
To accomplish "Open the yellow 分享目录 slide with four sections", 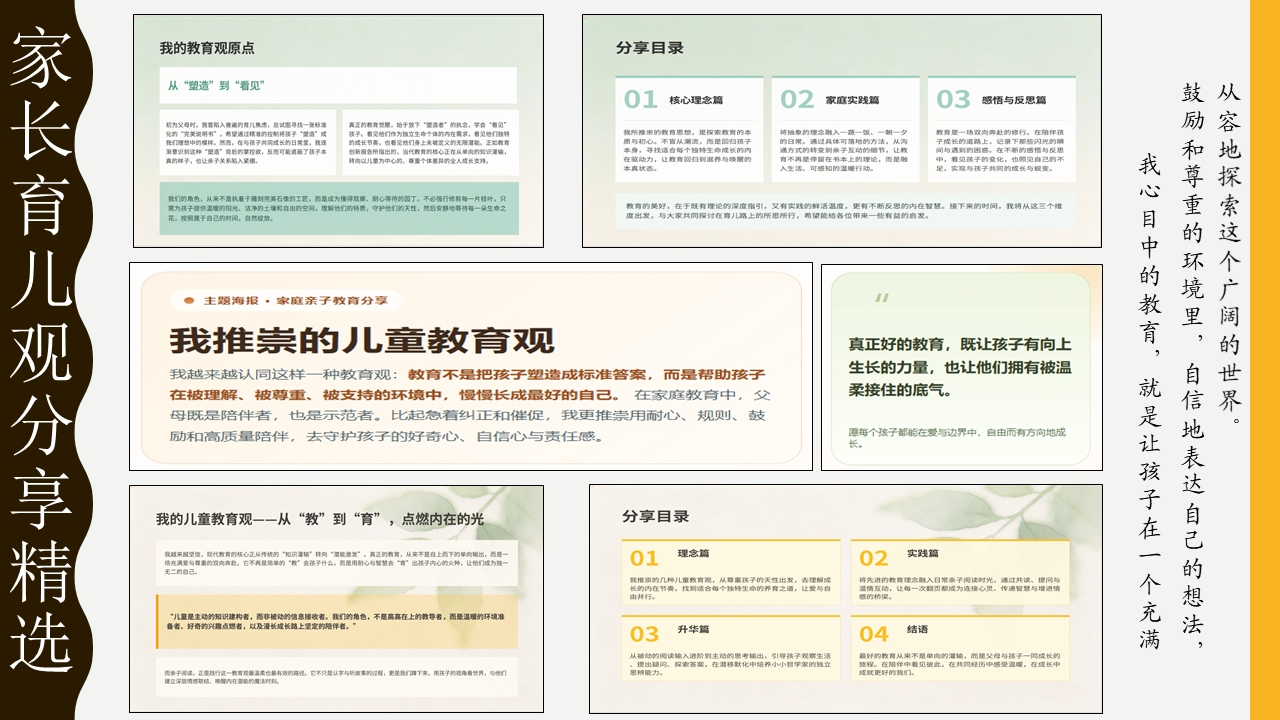I will (846, 599).
